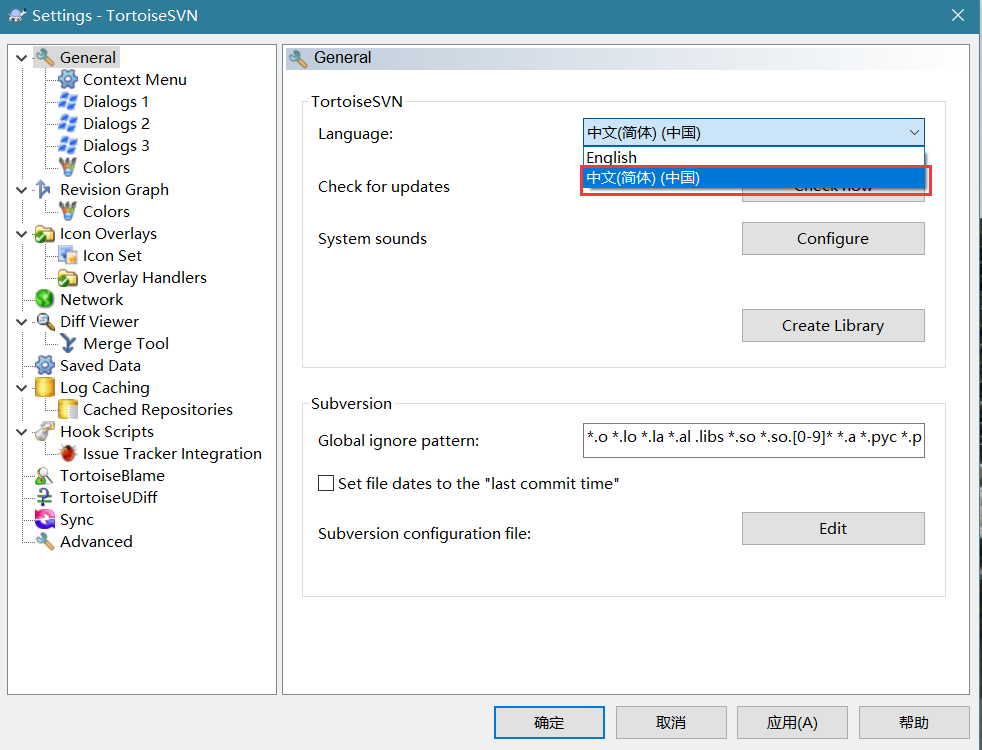This screenshot has width=982, height=750.
Task: Click the Icon Overlays folder icon
Action: (44, 234)
